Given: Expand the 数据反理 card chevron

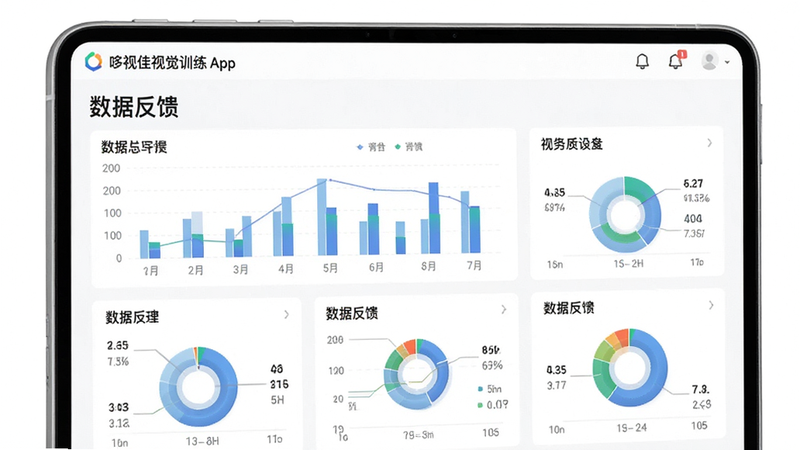Looking at the screenshot, I should pos(287,315).
